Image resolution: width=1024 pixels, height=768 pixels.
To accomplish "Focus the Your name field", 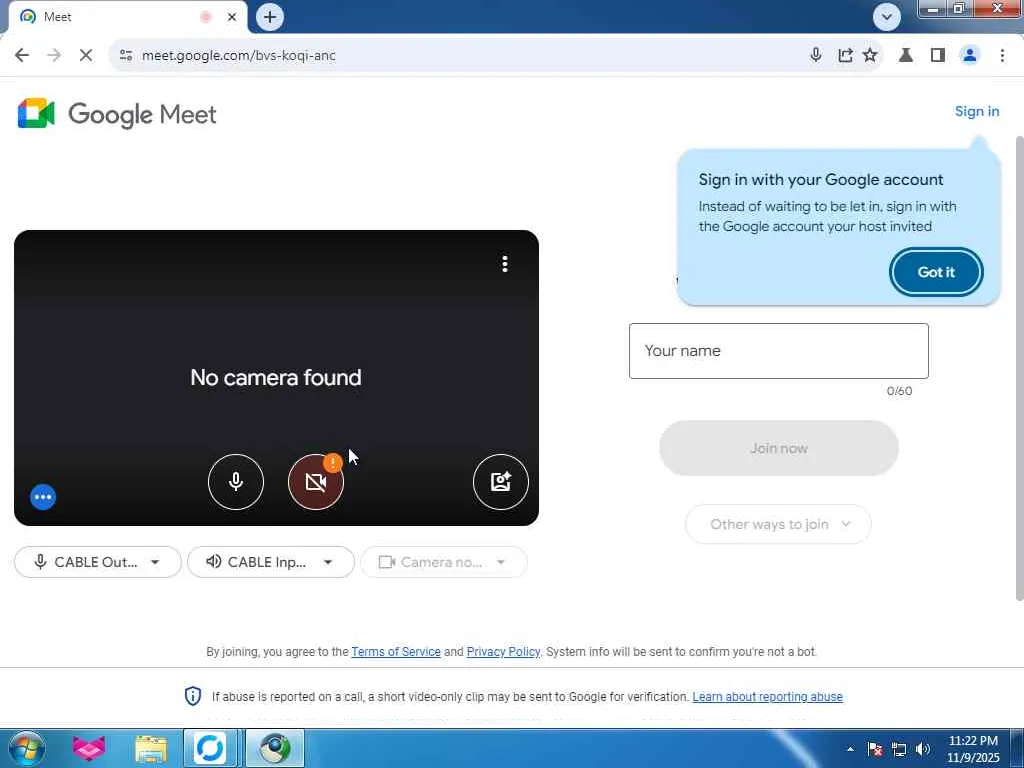I will coord(778,351).
